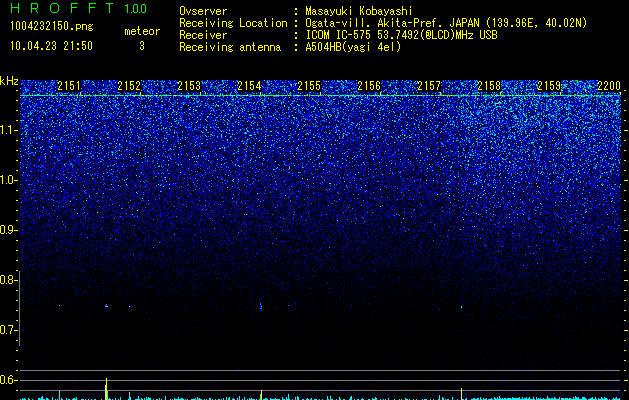Click the Receiving Location field label
629x400 pixels.
pyautogui.click(x=233, y=23)
